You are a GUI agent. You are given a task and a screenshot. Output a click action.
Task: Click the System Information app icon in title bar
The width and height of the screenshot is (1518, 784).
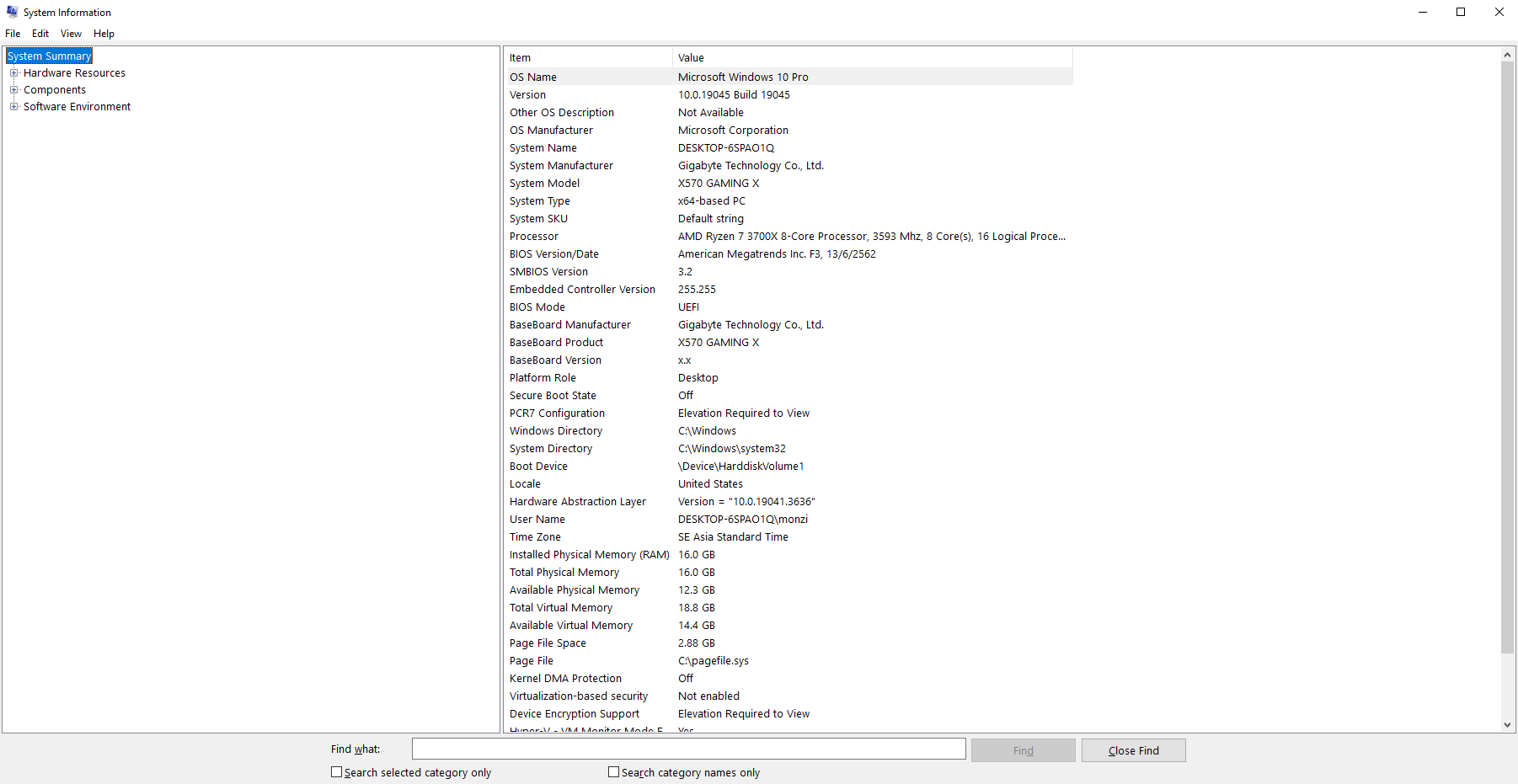(x=12, y=12)
